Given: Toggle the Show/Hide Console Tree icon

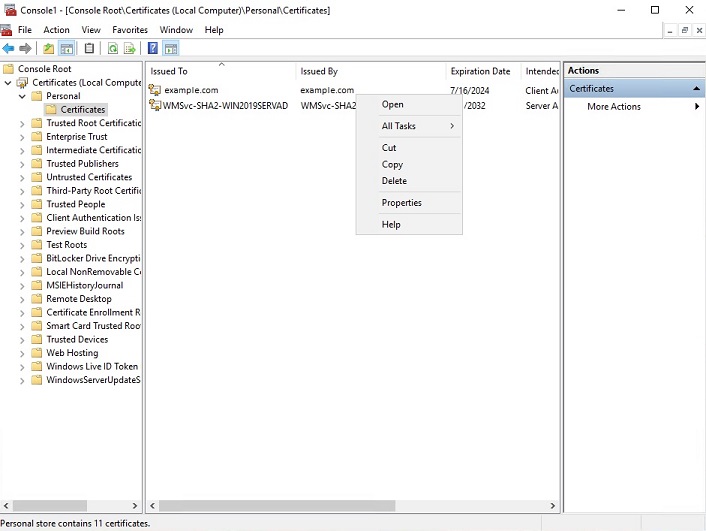Looking at the screenshot, I should point(67,48).
